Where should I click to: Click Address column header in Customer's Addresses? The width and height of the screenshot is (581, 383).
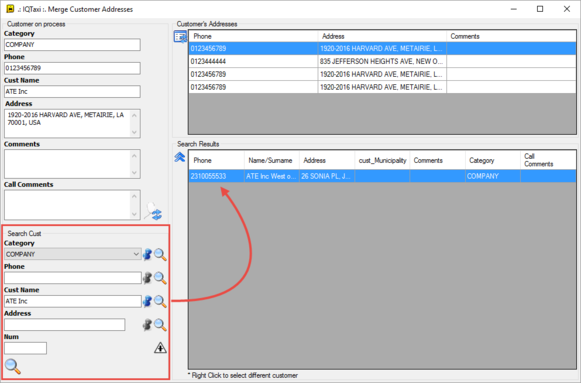[x=382, y=36]
